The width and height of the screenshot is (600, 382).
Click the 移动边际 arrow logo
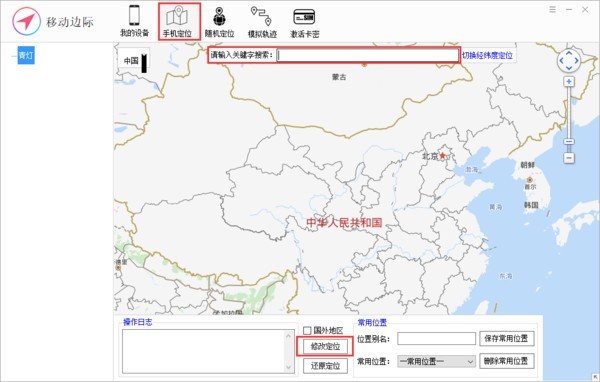(x=26, y=21)
